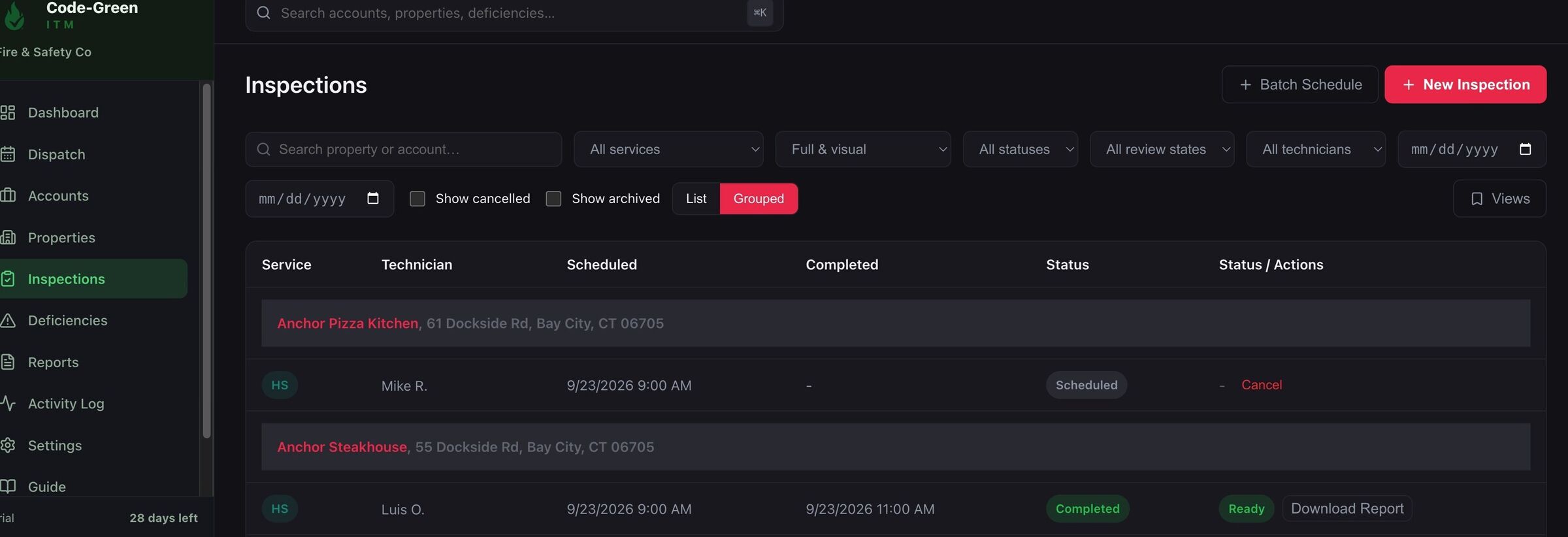Click the bookmark icon on the Views button

(1477, 199)
